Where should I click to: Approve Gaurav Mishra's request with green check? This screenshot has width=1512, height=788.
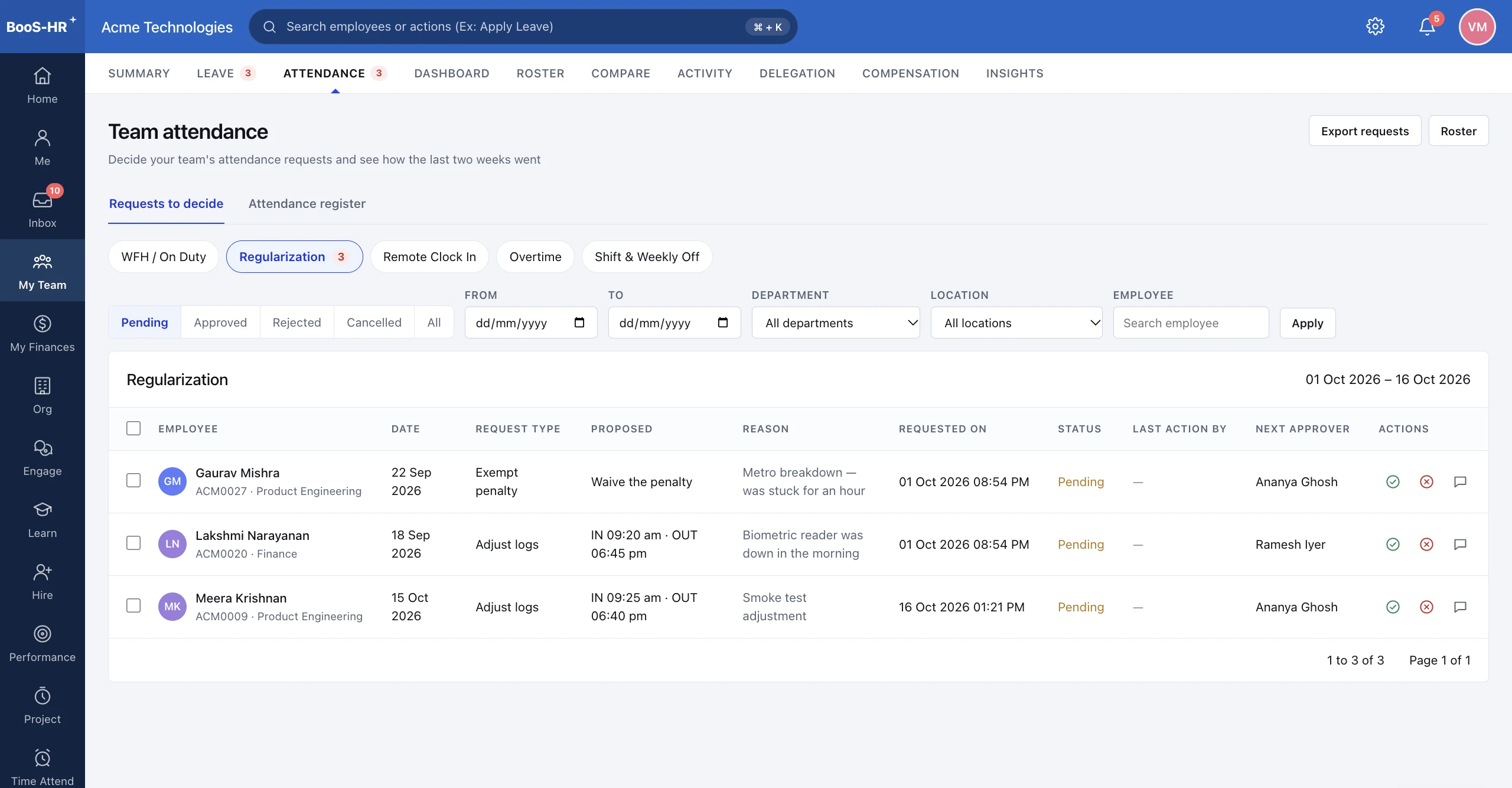coord(1393,482)
